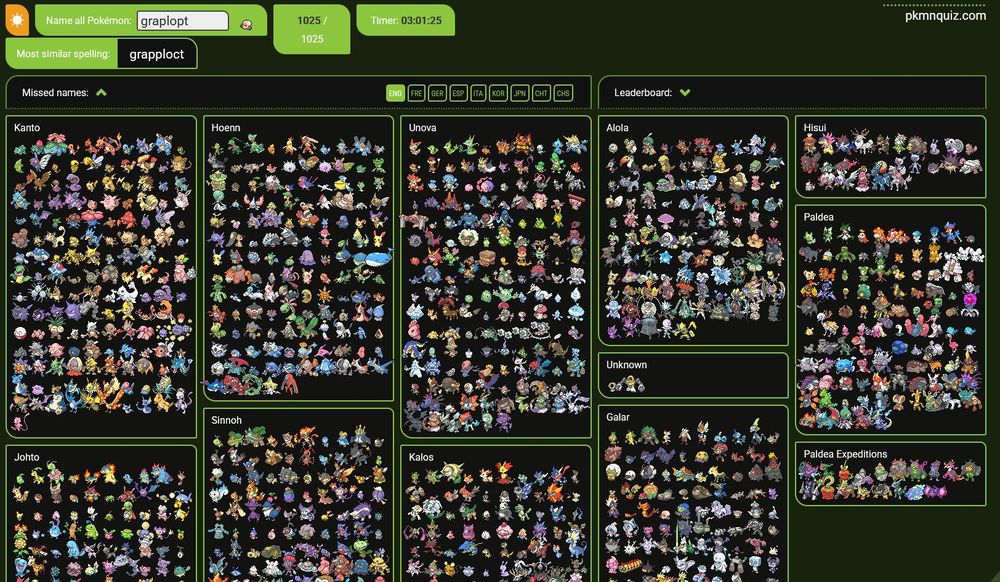1000x582 pixels.
Task: Toggle the ENG language button
Action: [395, 93]
